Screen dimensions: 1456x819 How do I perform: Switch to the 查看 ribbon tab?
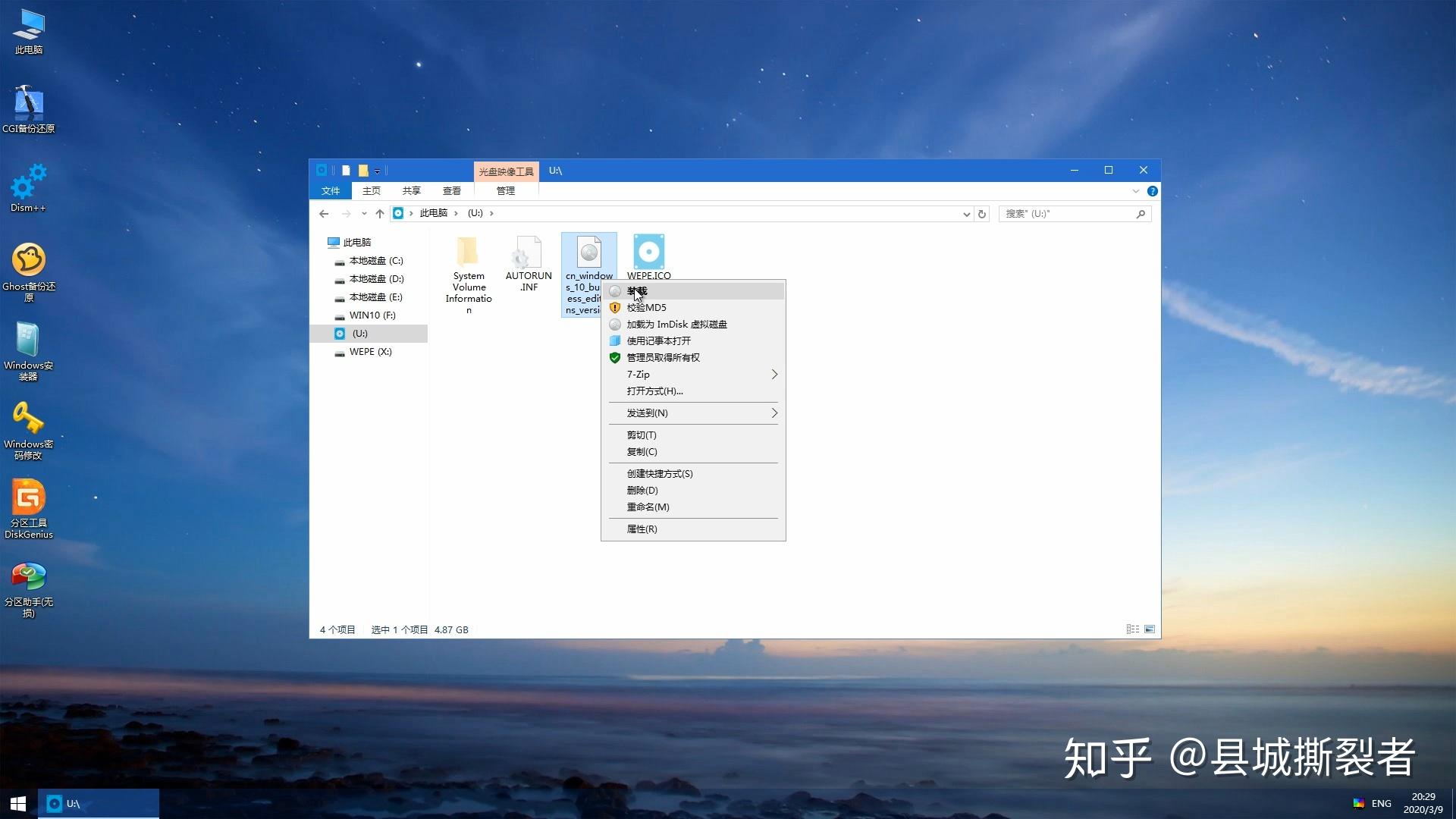pyautogui.click(x=452, y=190)
